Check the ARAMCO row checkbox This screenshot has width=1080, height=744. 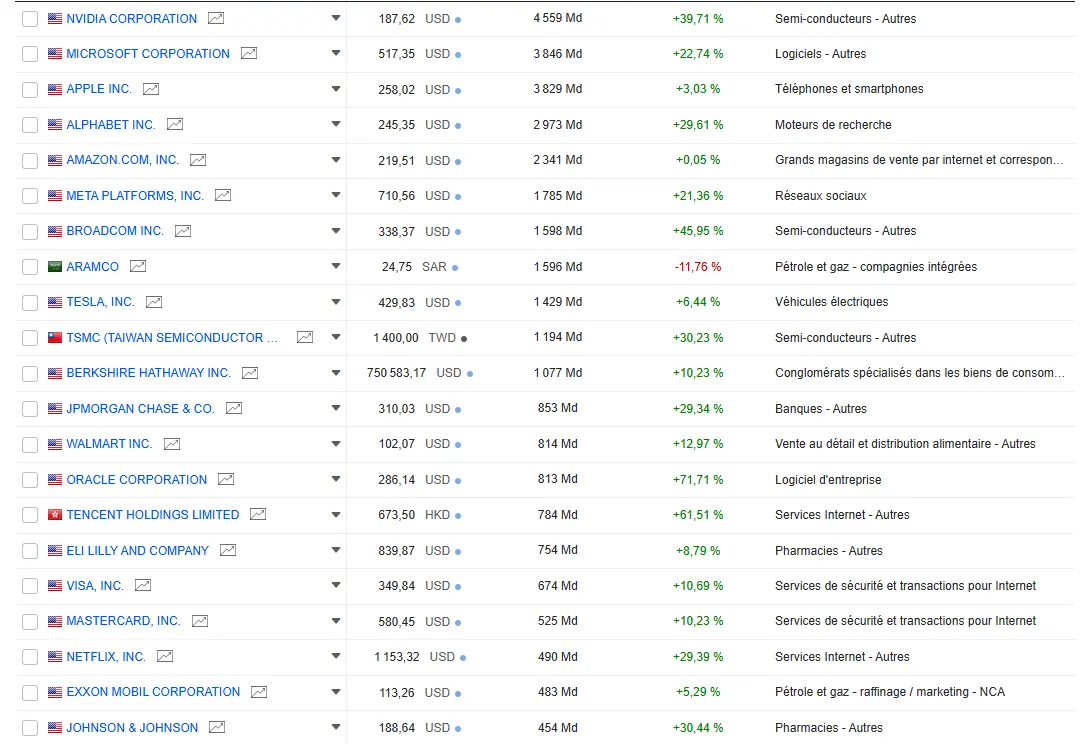[x=30, y=267]
